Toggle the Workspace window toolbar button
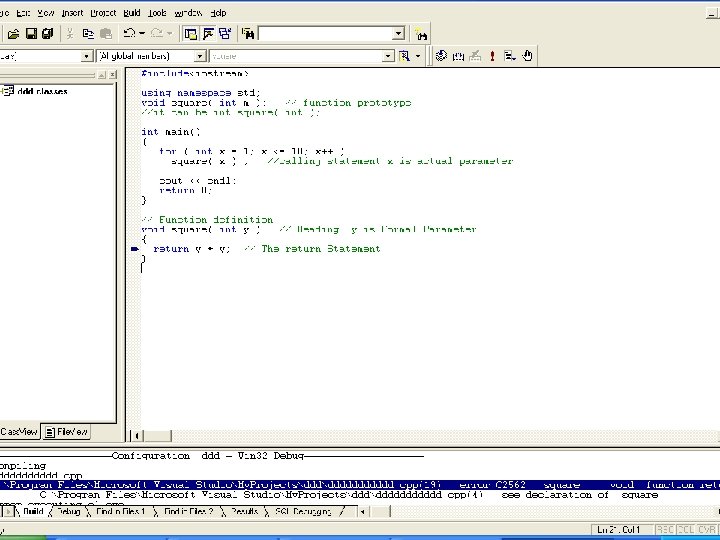Viewport: 720px width, 540px height. (192, 34)
